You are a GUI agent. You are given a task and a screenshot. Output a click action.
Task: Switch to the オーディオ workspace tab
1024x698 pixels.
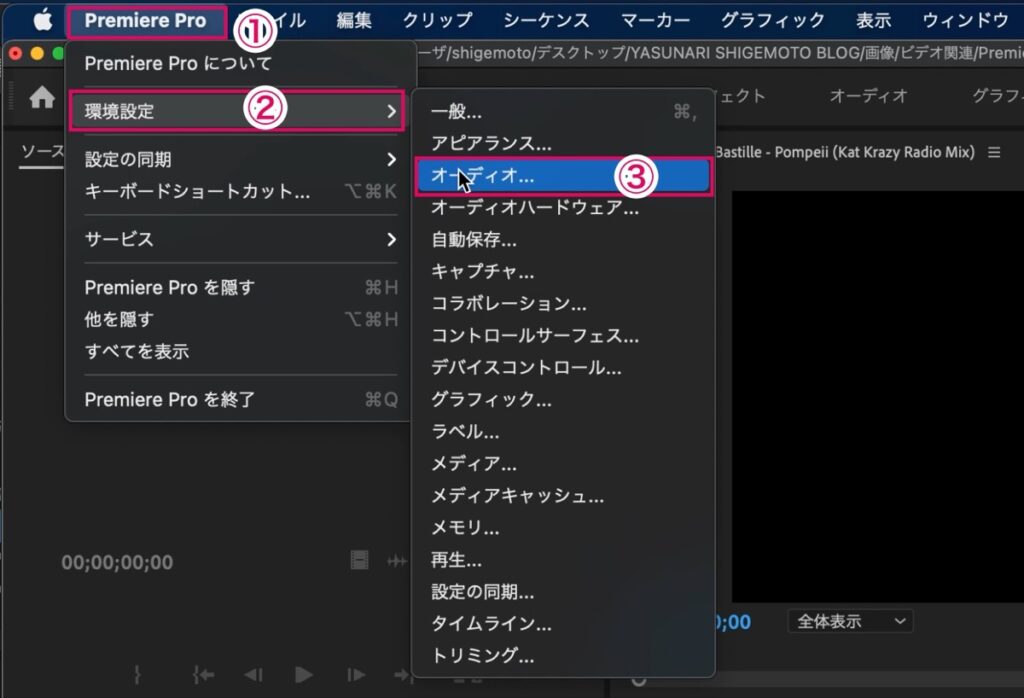click(x=868, y=97)
